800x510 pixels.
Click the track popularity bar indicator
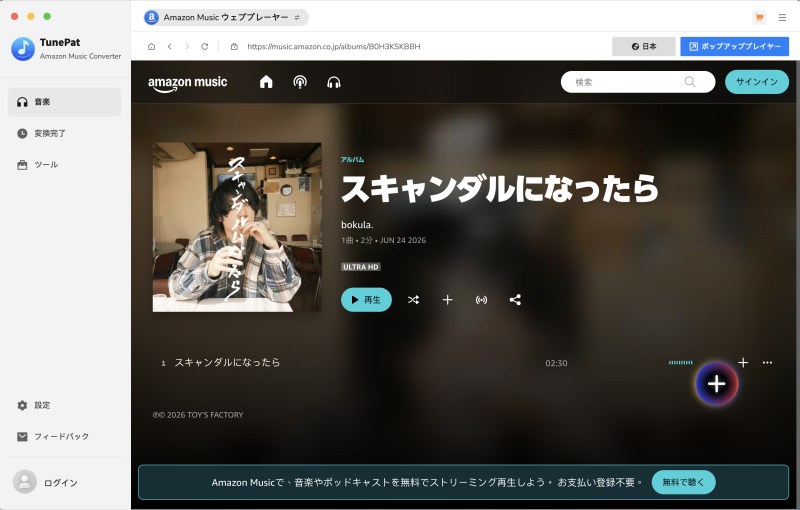pos(681,363)
